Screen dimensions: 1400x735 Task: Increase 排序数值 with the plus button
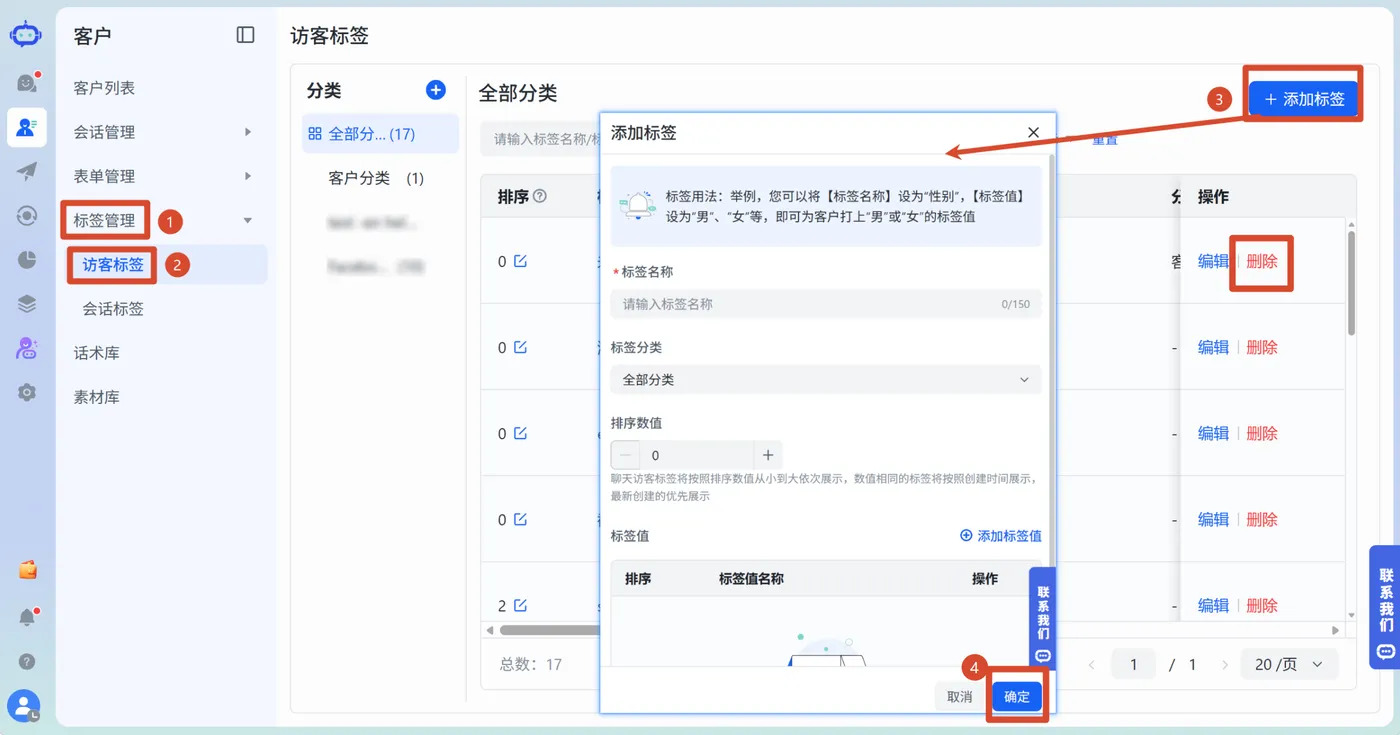(x=768, y=455)
